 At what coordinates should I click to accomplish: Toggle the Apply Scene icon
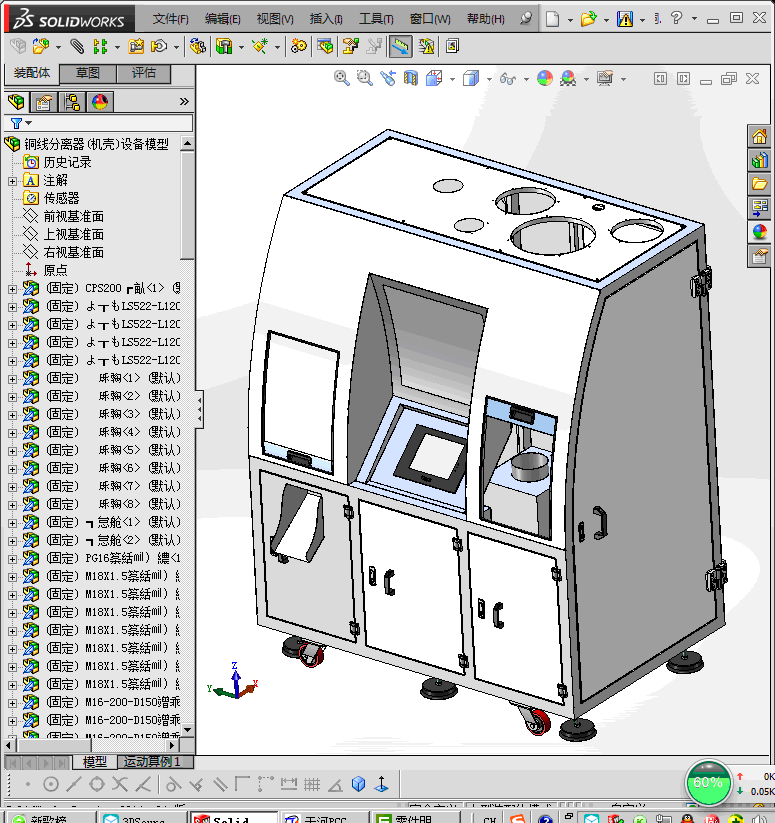[x=568, y=78]
